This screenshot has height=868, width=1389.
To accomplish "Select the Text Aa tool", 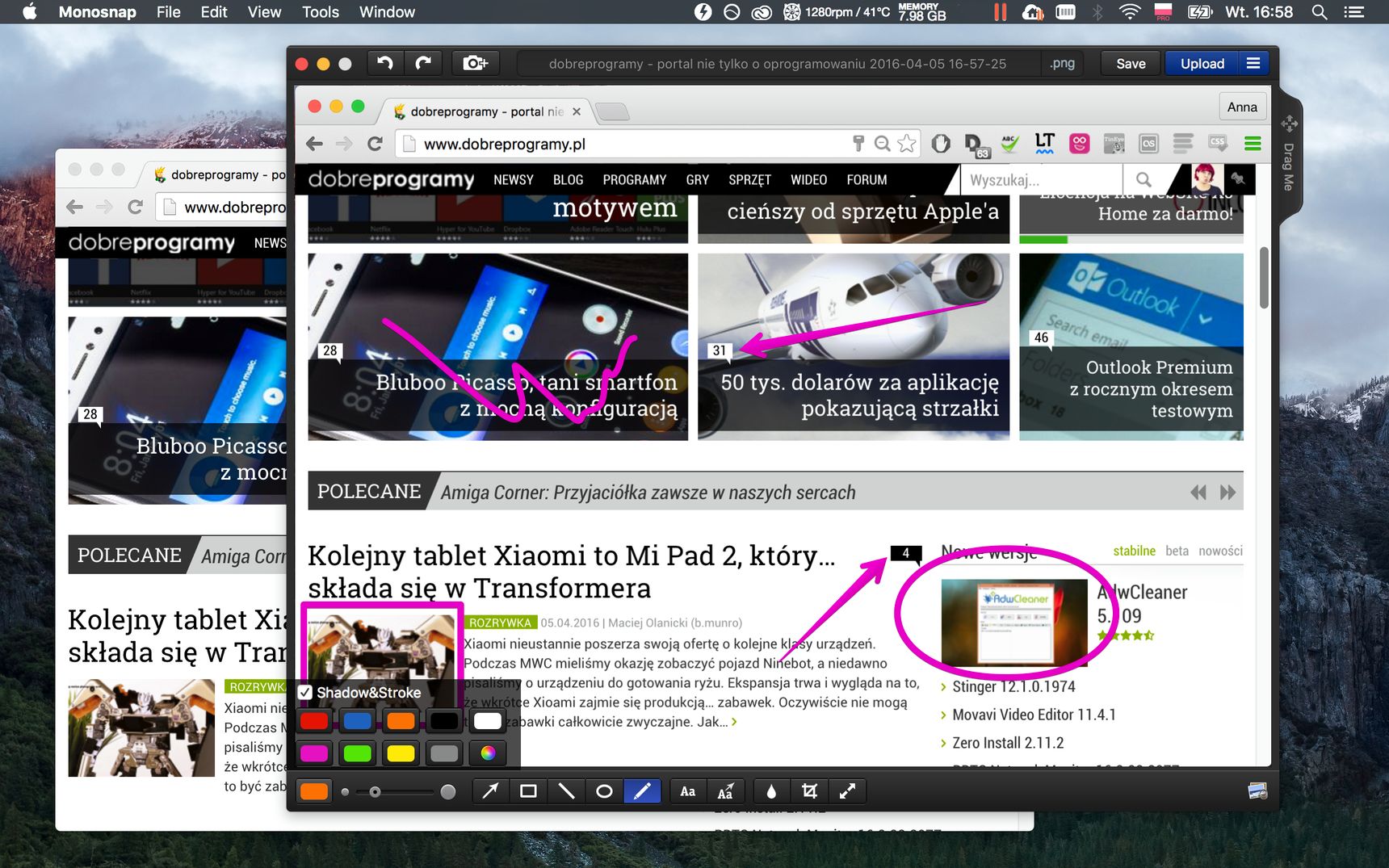I will pyautogui.click(x=688, y=791).
